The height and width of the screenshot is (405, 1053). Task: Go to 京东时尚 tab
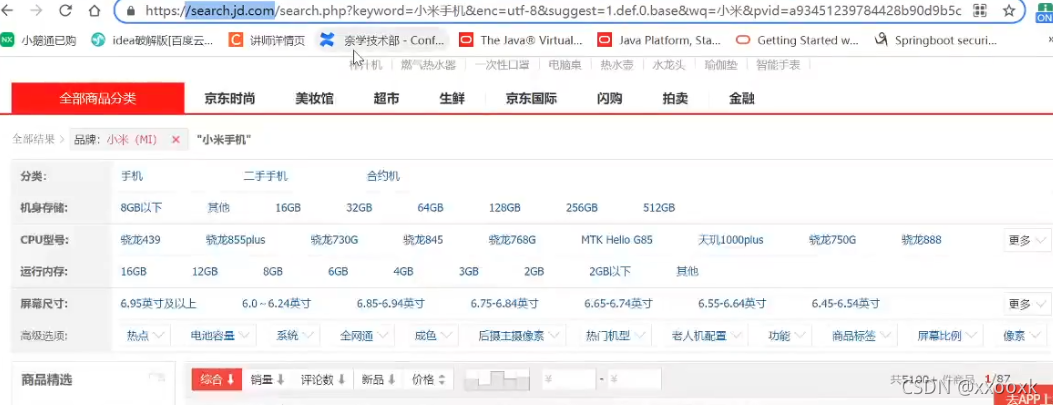(230, 99)
